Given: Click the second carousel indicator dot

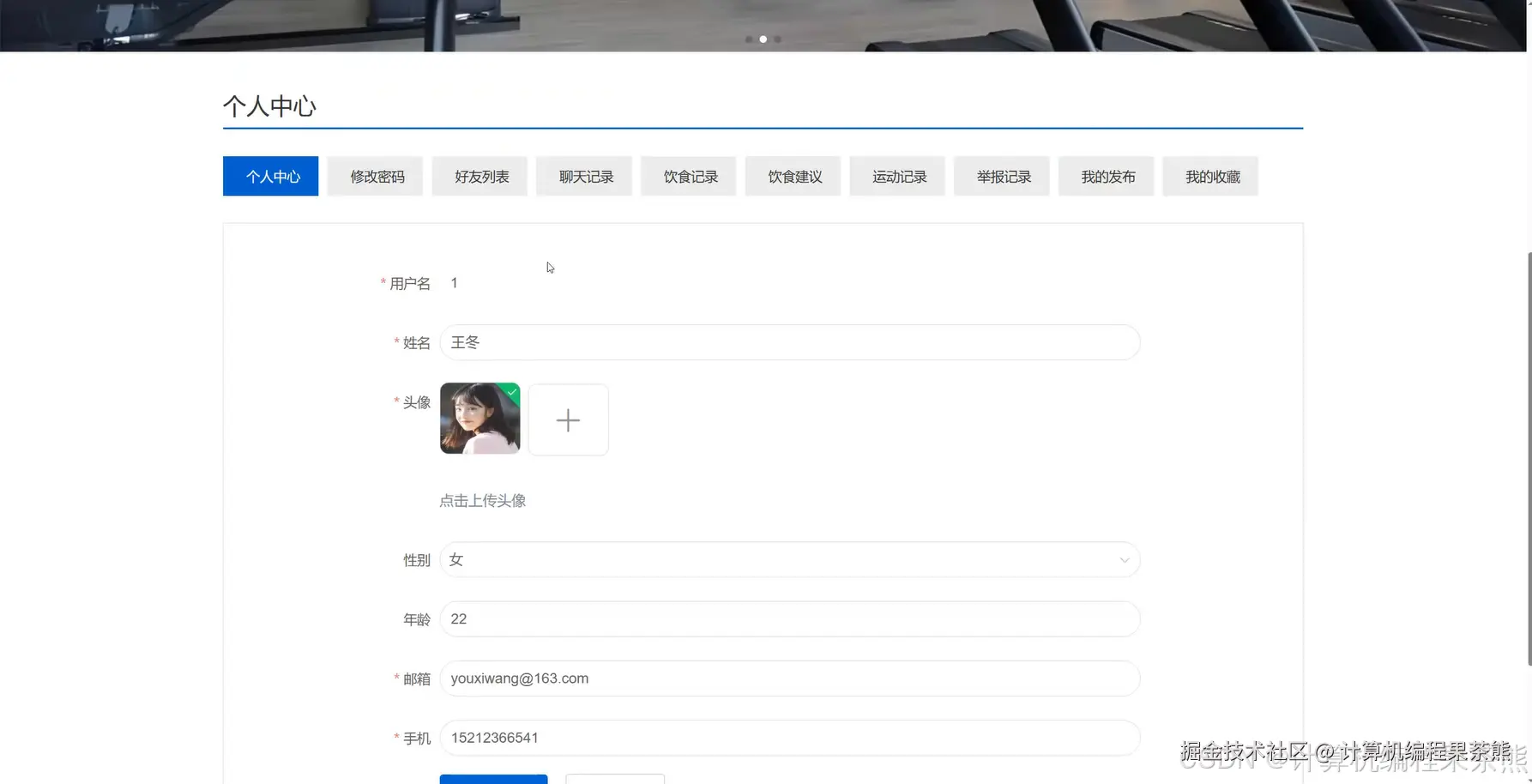Looking at the screenshot, I should pyautogui.click(x=763, y=39).
